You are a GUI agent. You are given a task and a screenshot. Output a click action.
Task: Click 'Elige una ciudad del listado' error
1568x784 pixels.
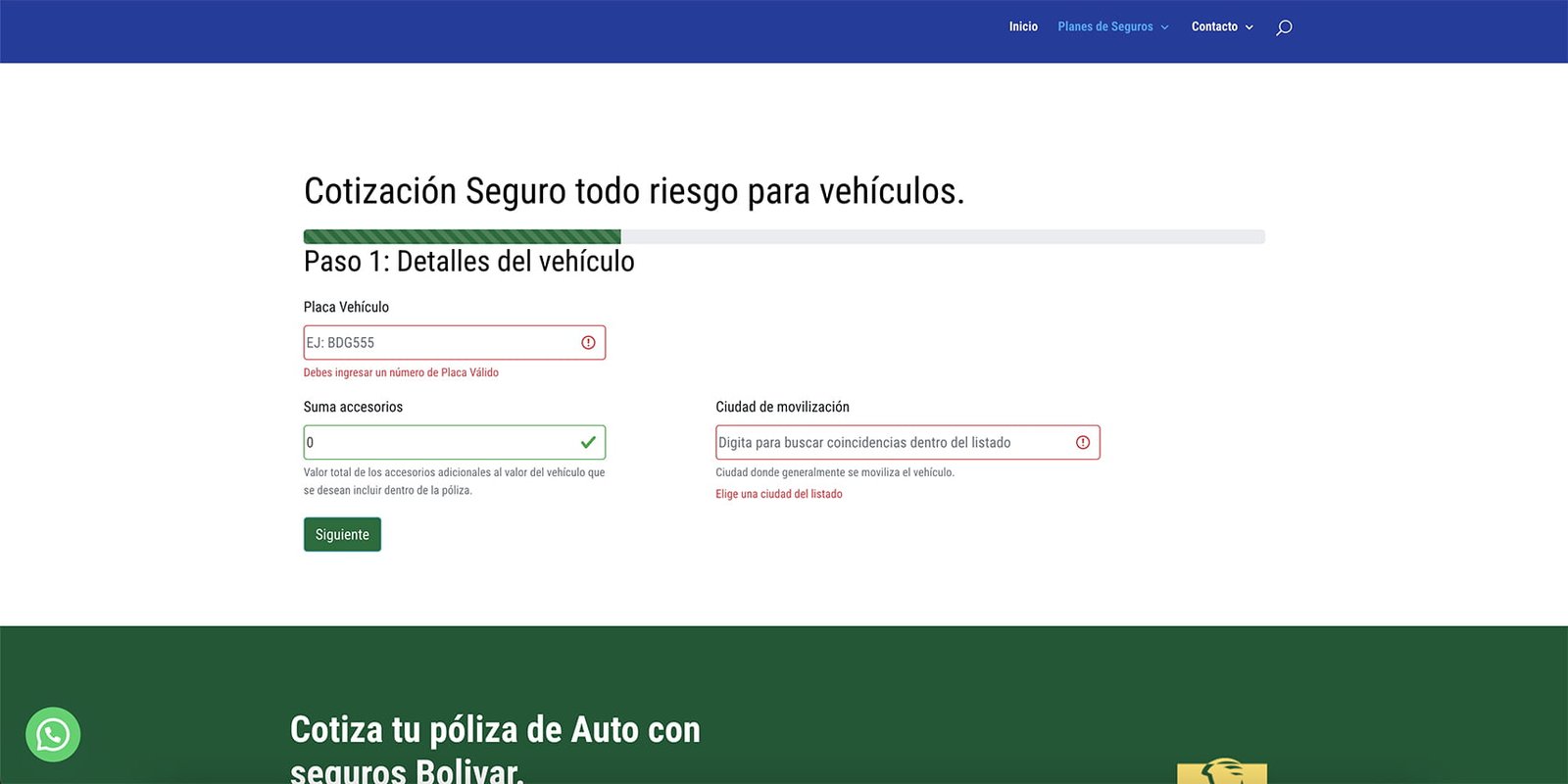pos(779,494)
